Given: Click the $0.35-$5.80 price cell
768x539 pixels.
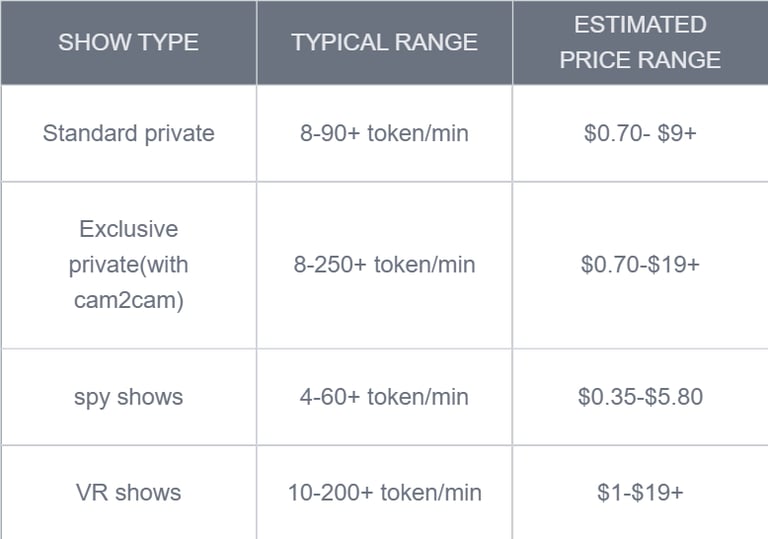Looking at the screenshot, I should click(640, 397).
